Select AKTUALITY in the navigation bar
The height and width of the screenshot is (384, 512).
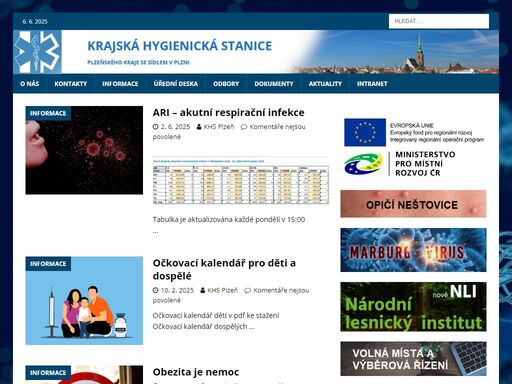325,84
